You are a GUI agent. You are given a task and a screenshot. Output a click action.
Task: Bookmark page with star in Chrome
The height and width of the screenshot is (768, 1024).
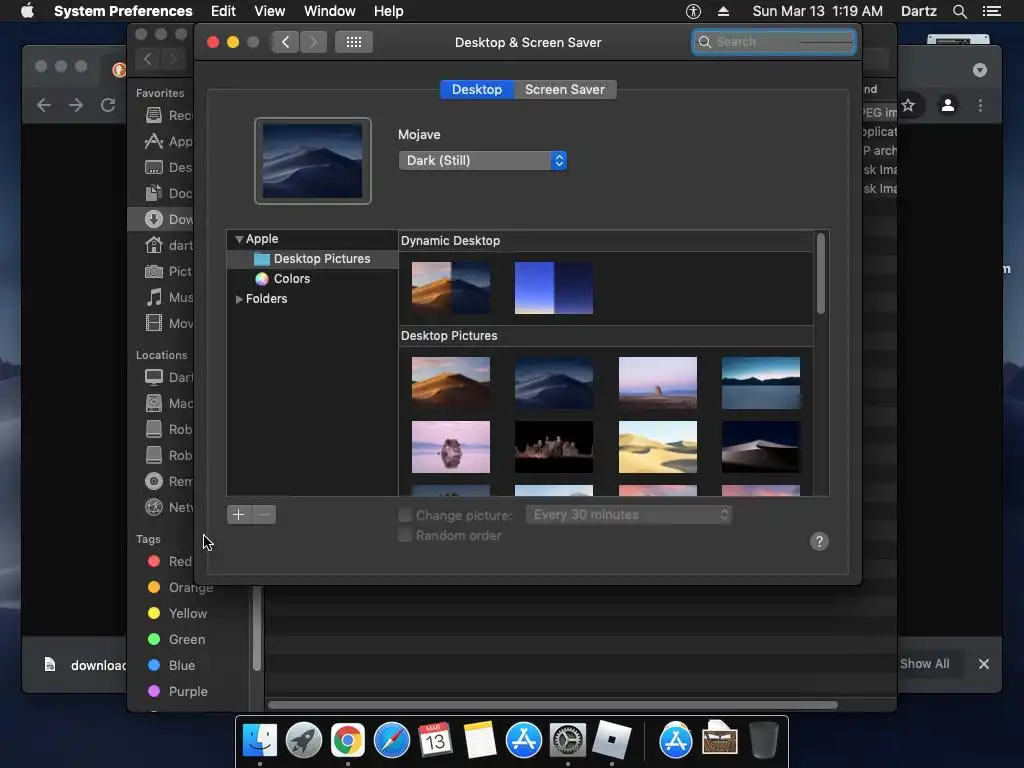tap(908, 105)
